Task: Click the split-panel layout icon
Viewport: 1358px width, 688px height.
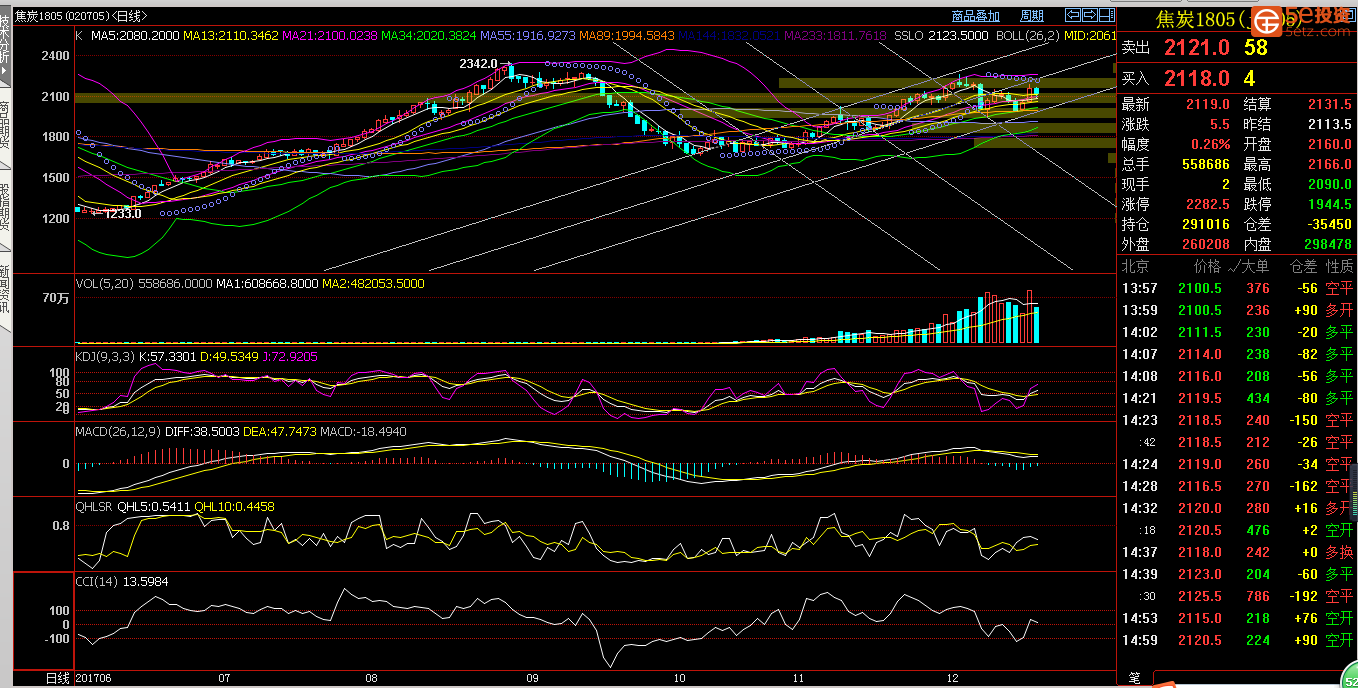Action: tap(1106, 15)
